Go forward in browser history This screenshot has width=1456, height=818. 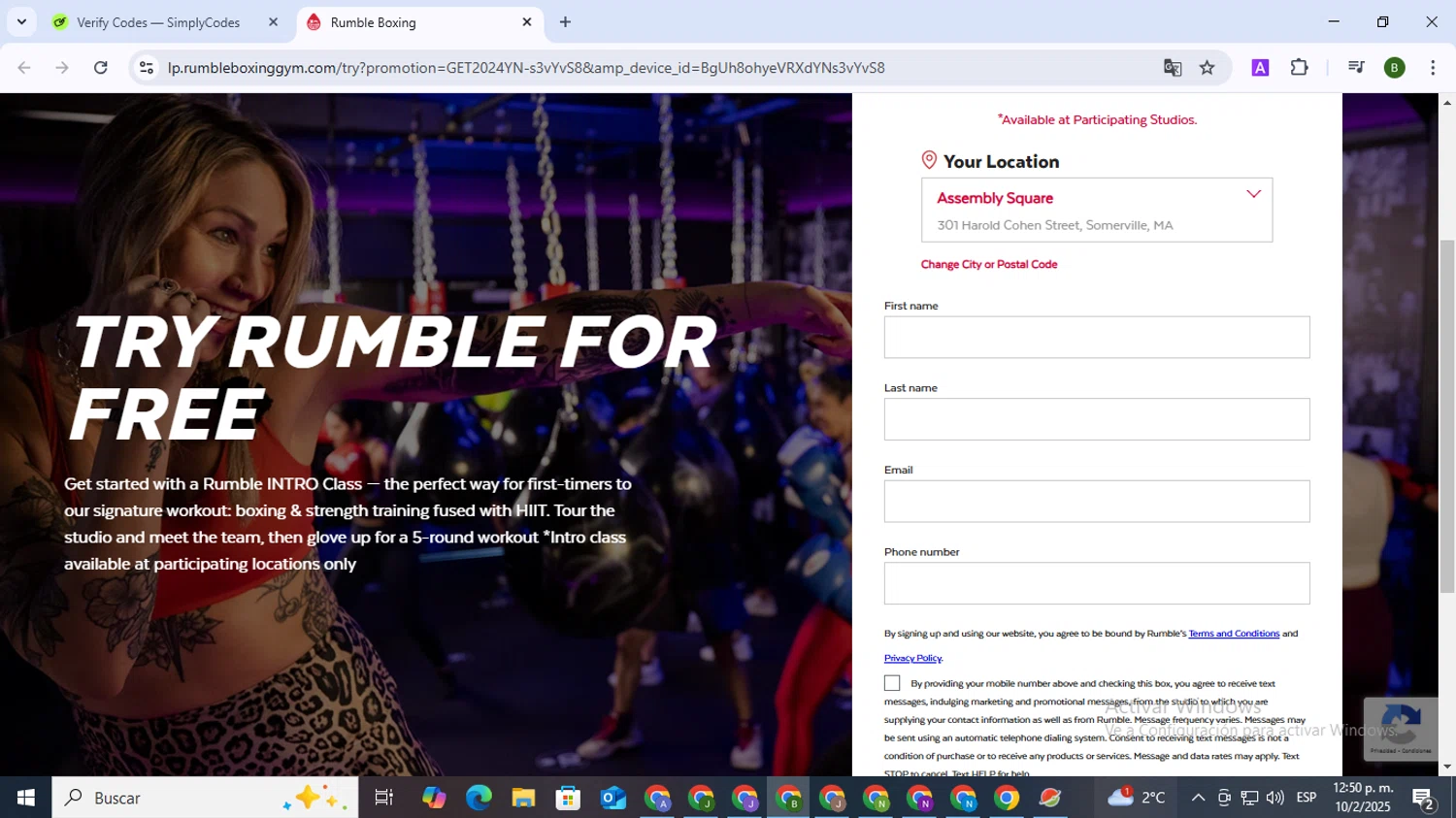point(62,68)
